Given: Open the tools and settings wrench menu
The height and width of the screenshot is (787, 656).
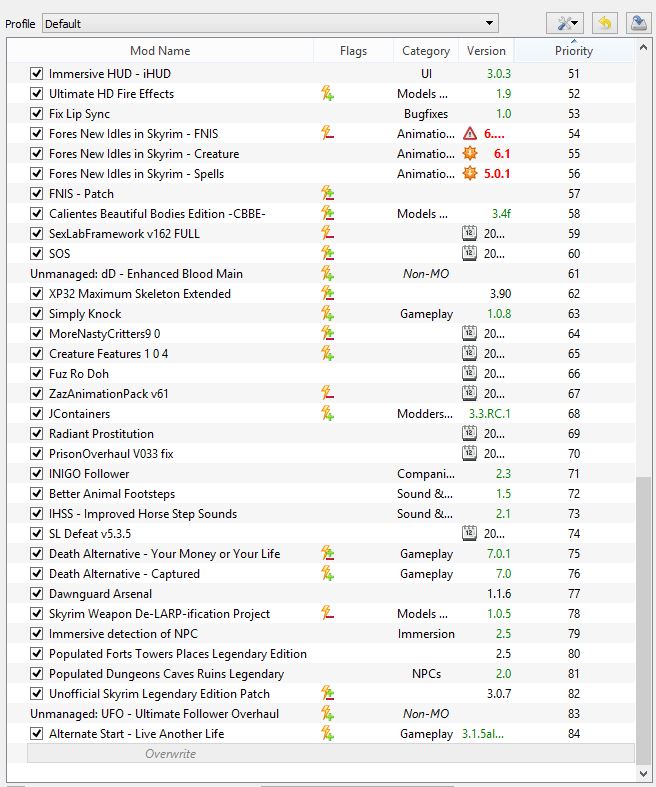Looking at the screenshot, I should [x=567, y=23].
